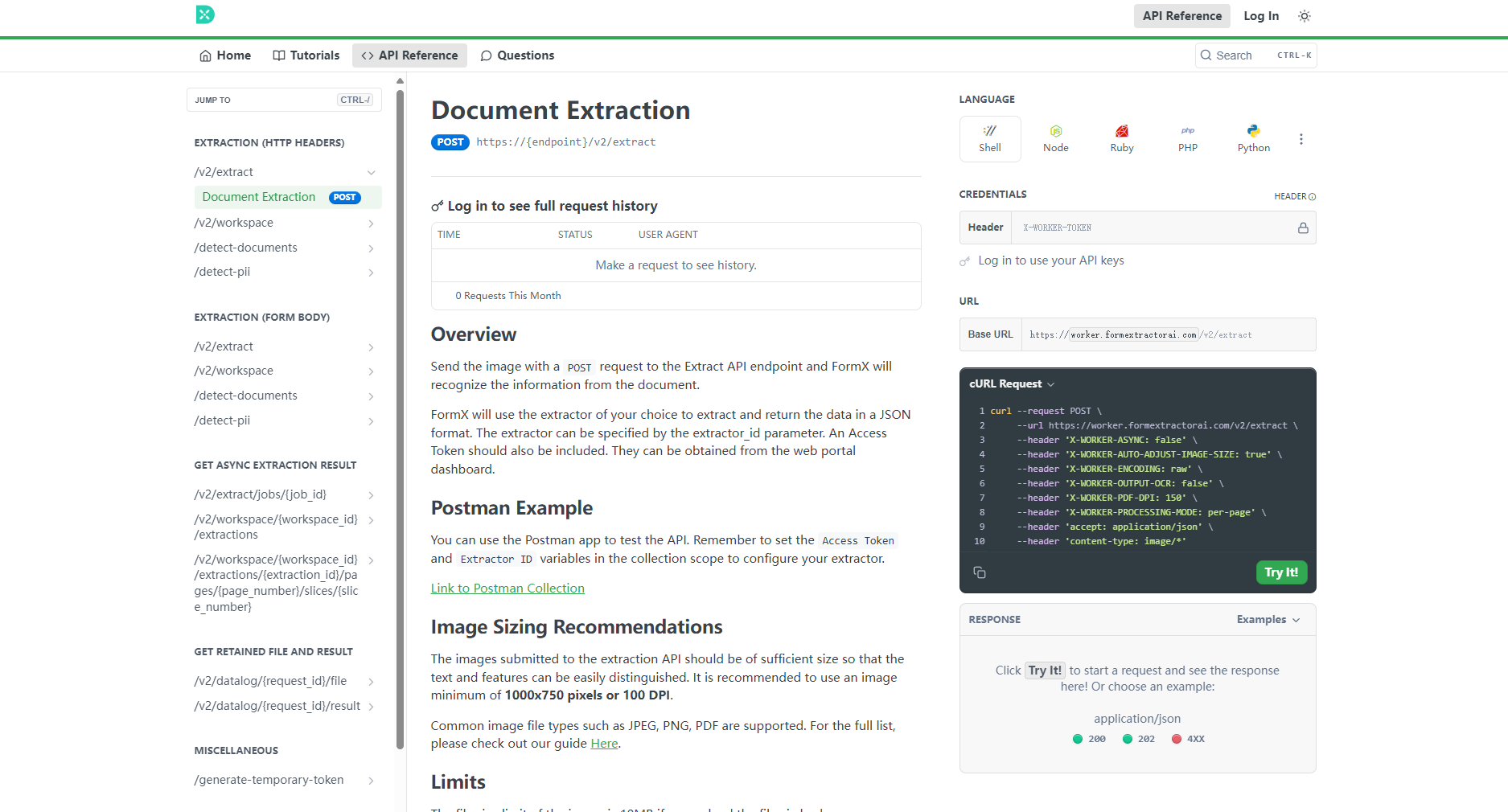
Task: Open the Tutorials nav tab
Action: (306, 55)
